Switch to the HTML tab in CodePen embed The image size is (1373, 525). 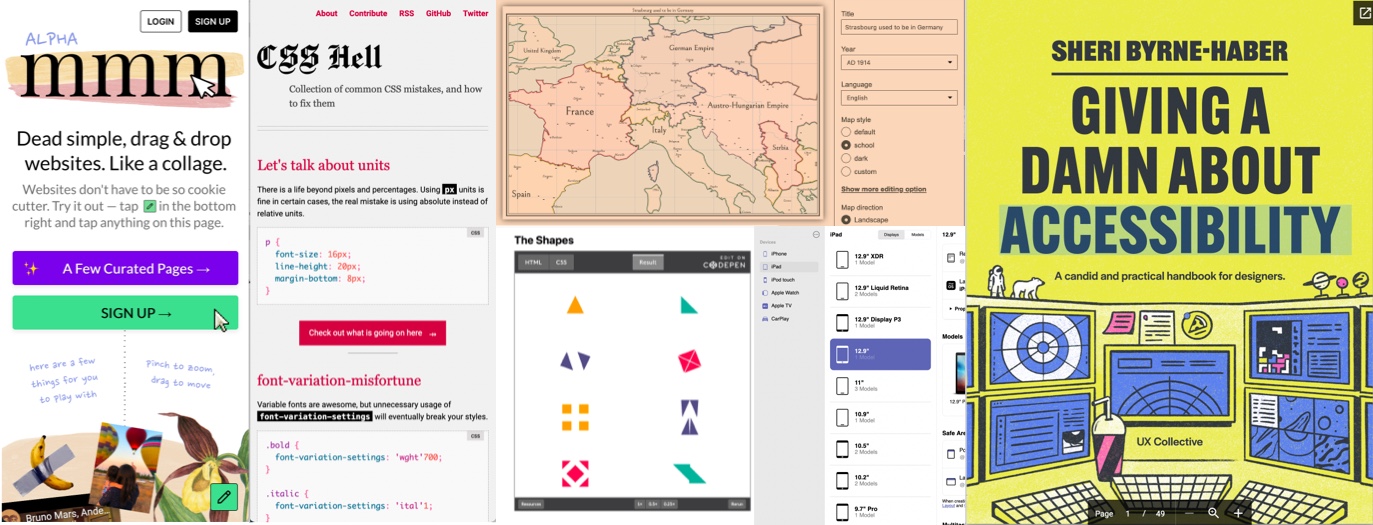[x=533, y=262]
